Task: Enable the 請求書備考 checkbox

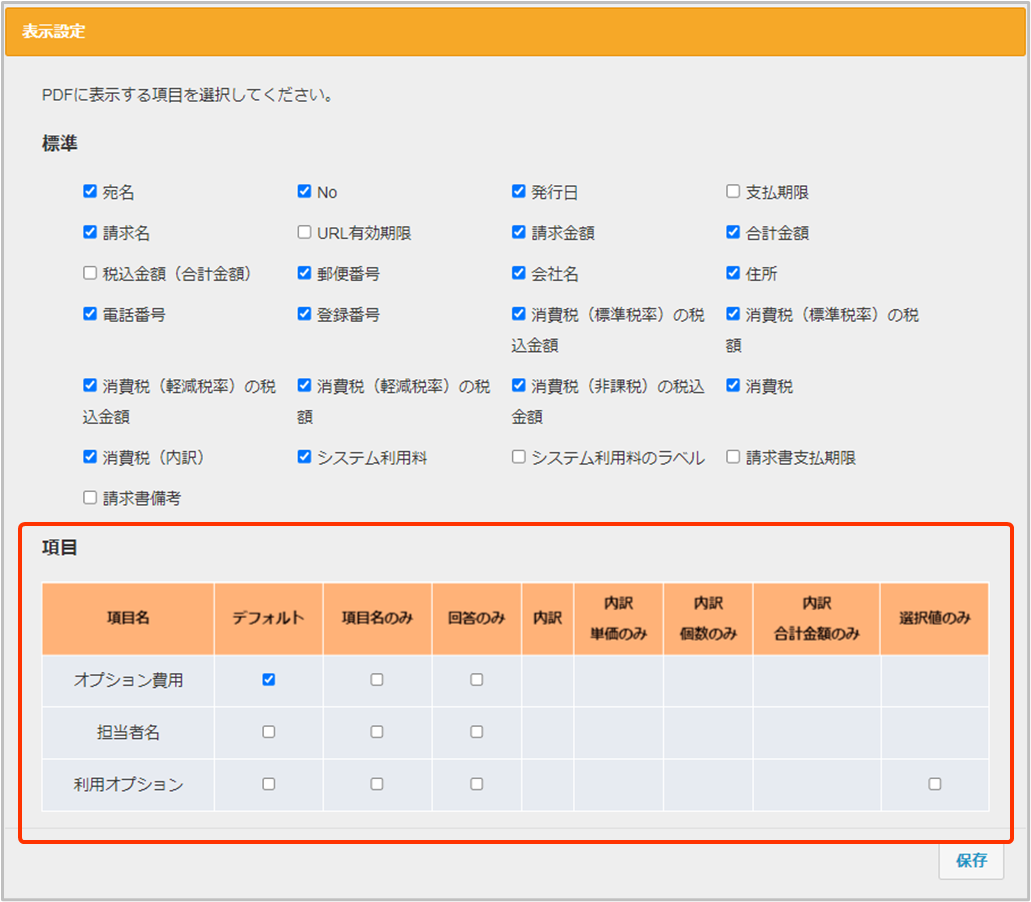Action: (90, 498)
